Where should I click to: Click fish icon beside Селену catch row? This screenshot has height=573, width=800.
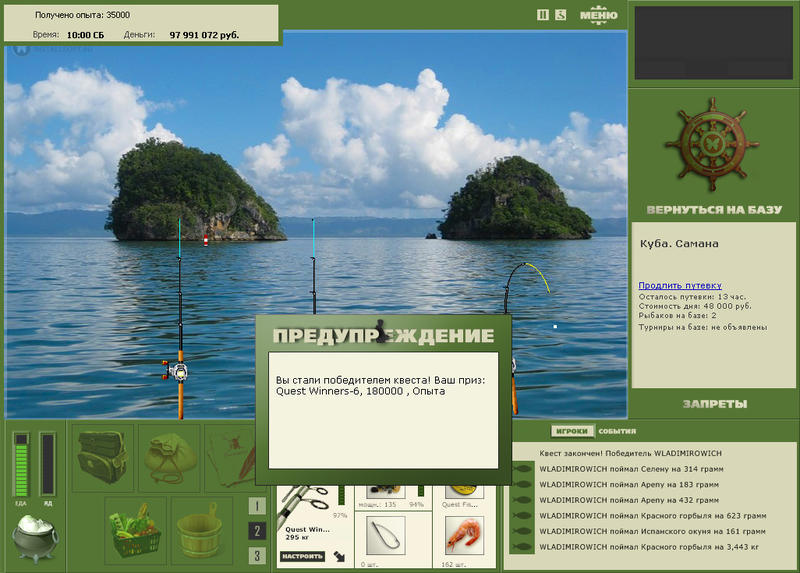(x=522, y=469)
